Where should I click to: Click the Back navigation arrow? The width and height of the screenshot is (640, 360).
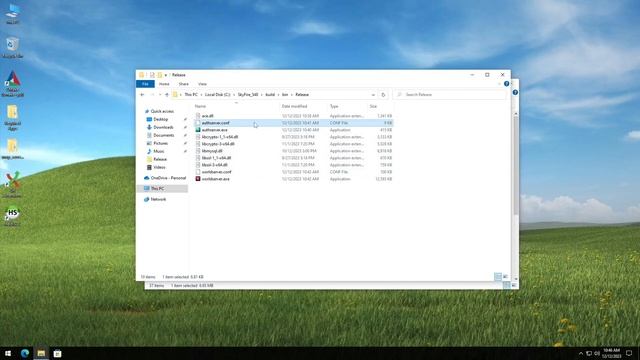coord(142,95)
